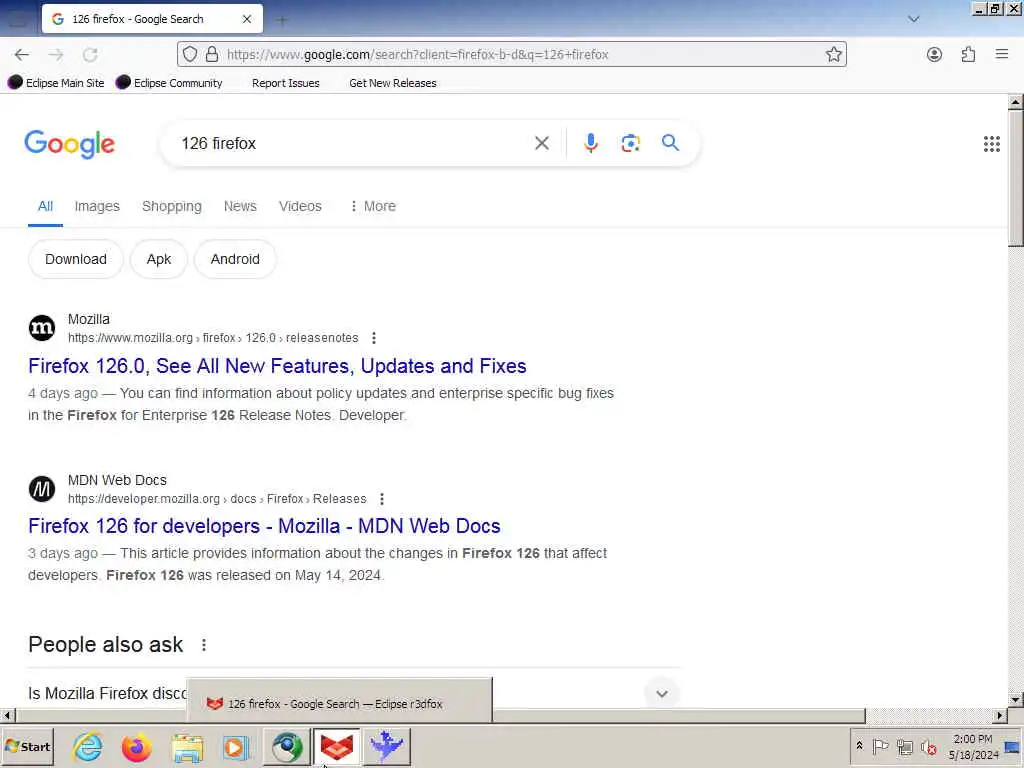Start voice search with the microphone icon
Image resolution: width=1024 pixels, height=768 pixels.
590,143
